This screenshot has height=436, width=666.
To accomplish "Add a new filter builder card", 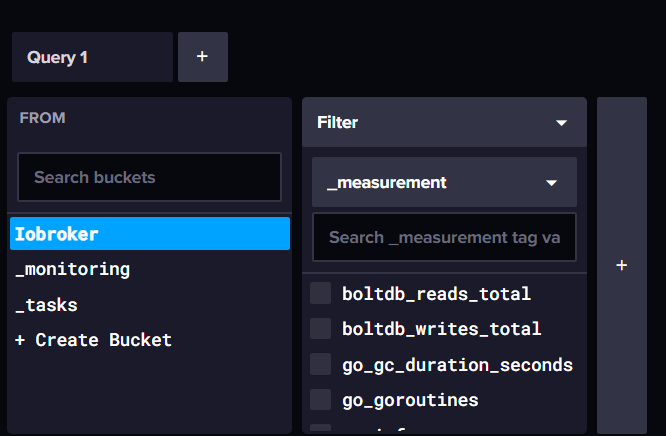I will (x=621, y=266).
